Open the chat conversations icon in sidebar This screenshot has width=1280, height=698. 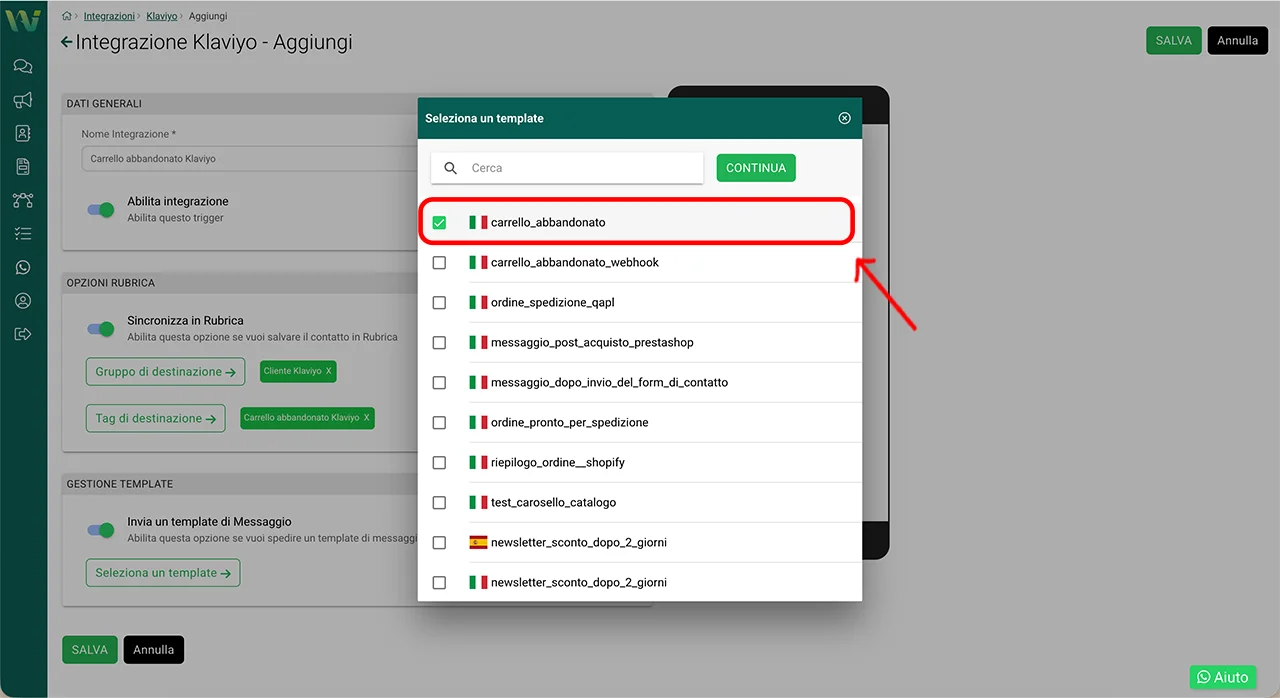23,67
